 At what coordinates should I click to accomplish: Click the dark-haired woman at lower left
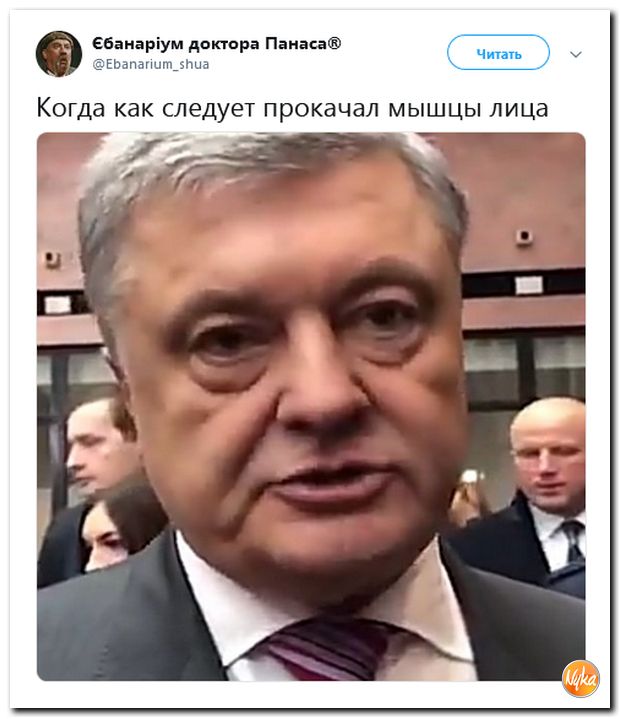pyautogui.click(x=108, y=534)
